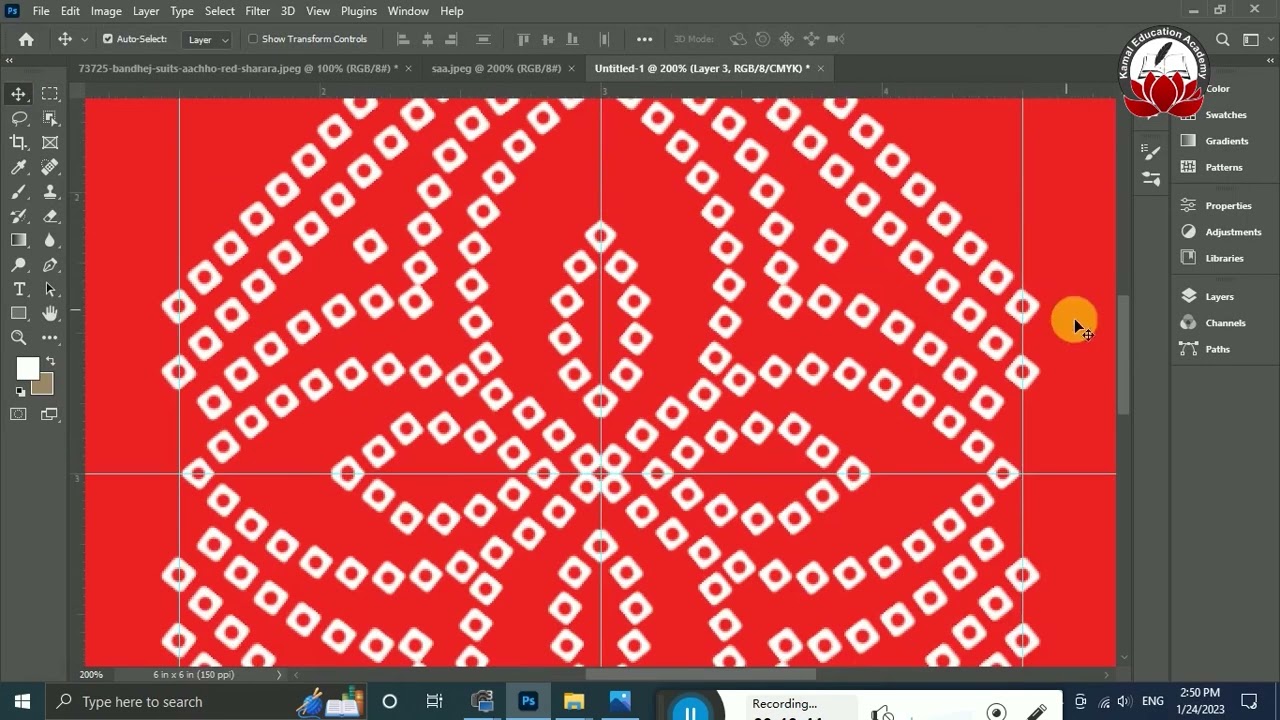Click Align left edges button
The image size is (1280, 720).
tap(403, 39)
